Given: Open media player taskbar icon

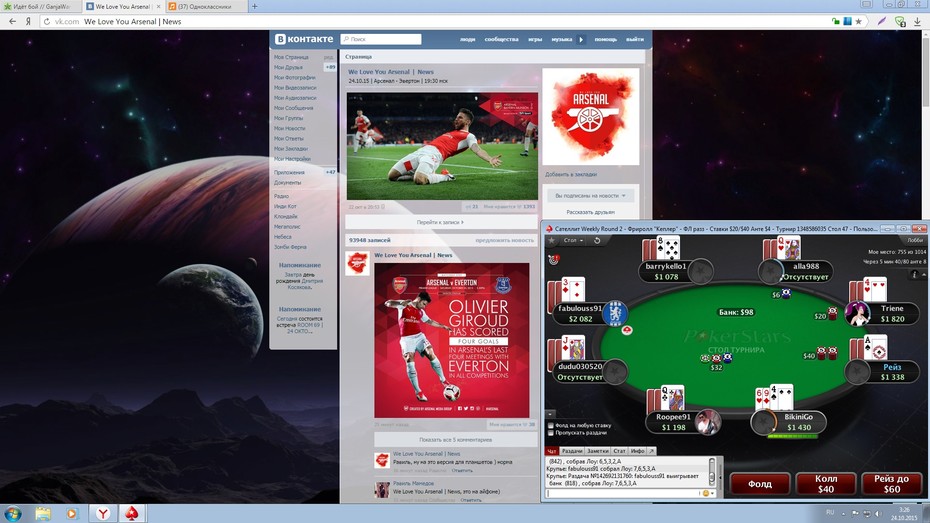Looking at the screenshot, I should click(x=72, y=514).
